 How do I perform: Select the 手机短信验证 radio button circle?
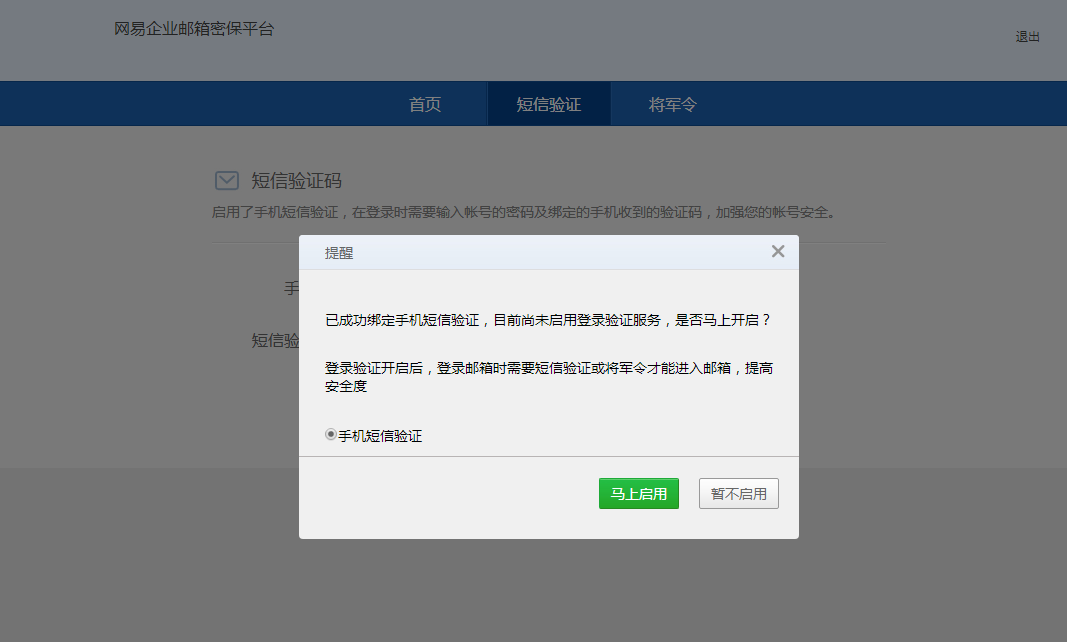(x=331, y=436)
